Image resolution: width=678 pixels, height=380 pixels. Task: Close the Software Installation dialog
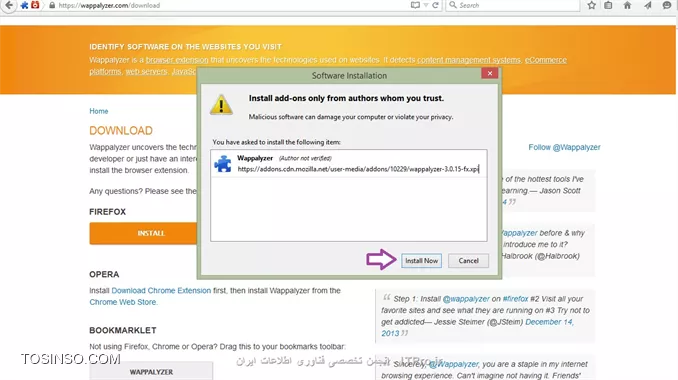coord(490,73)
